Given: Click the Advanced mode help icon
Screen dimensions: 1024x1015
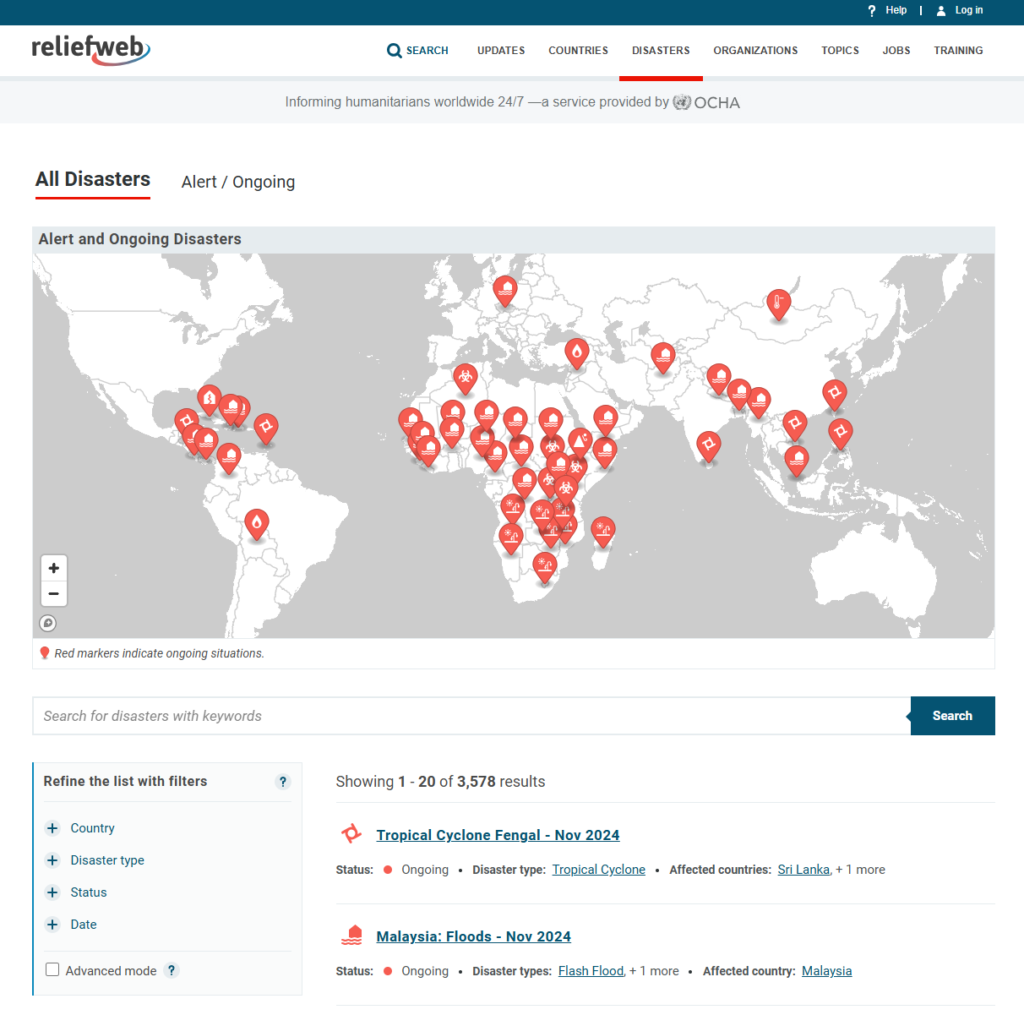Looking at the screenshot, I should [172, 970].
